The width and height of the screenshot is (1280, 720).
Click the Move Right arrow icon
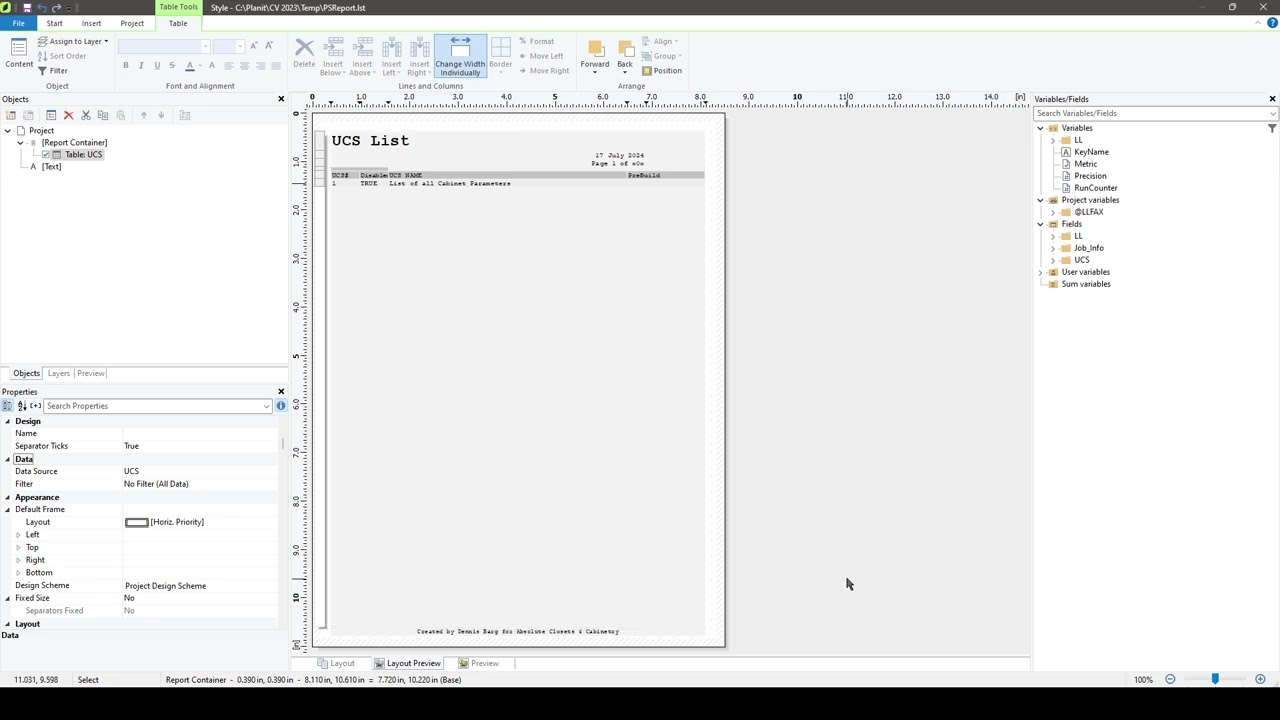(522, 71)
